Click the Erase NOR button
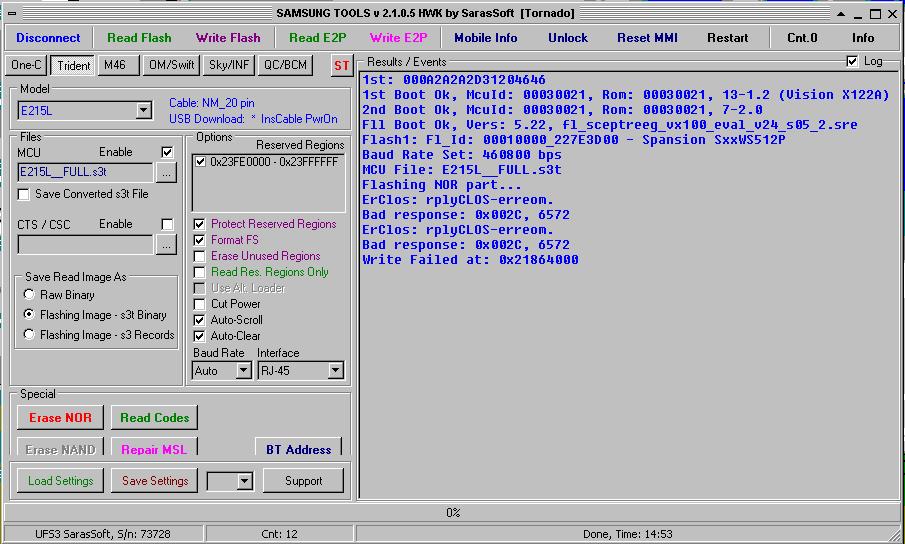 tap(59, 418)
